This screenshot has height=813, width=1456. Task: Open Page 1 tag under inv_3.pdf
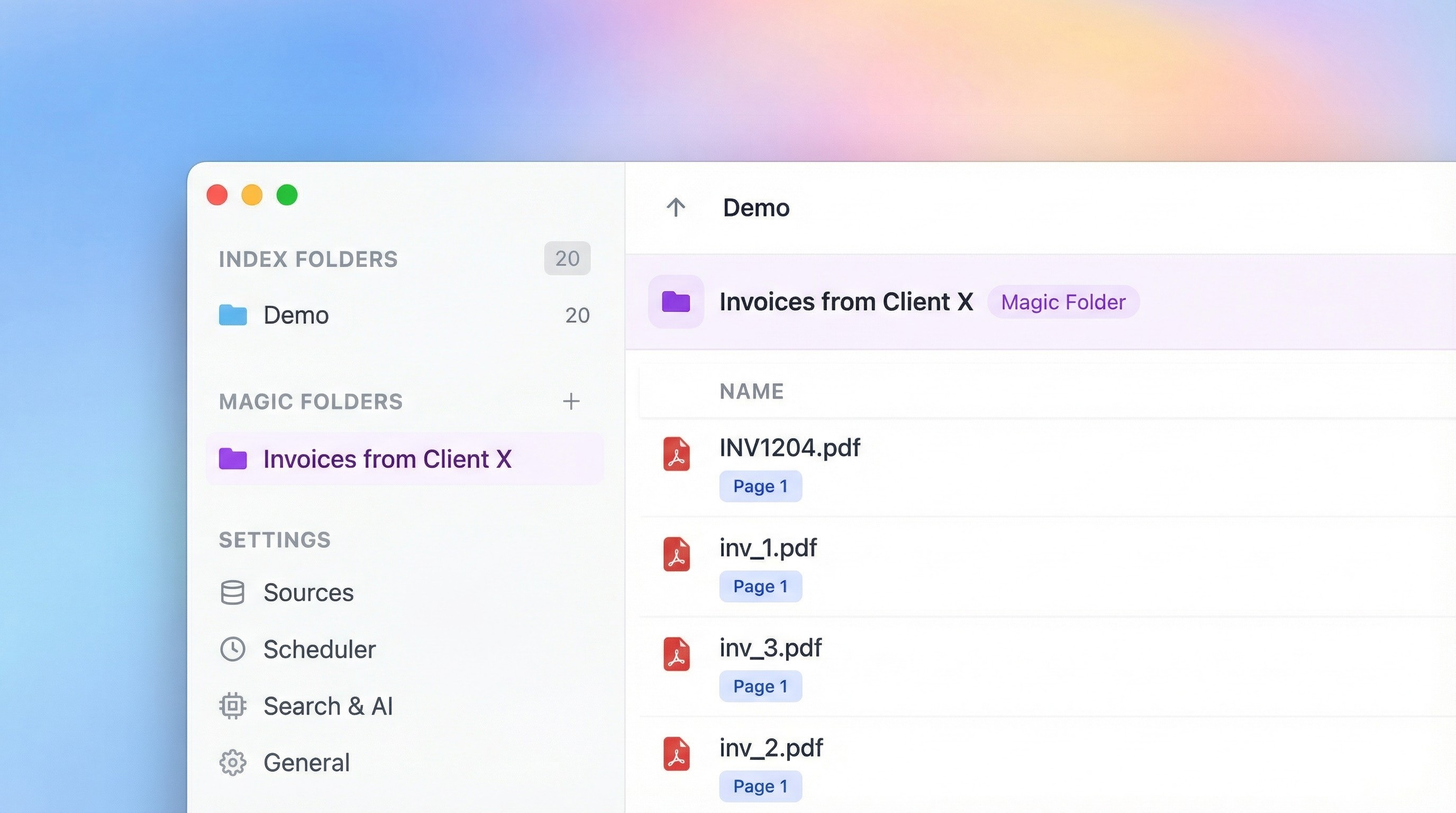tap(760, 686)
